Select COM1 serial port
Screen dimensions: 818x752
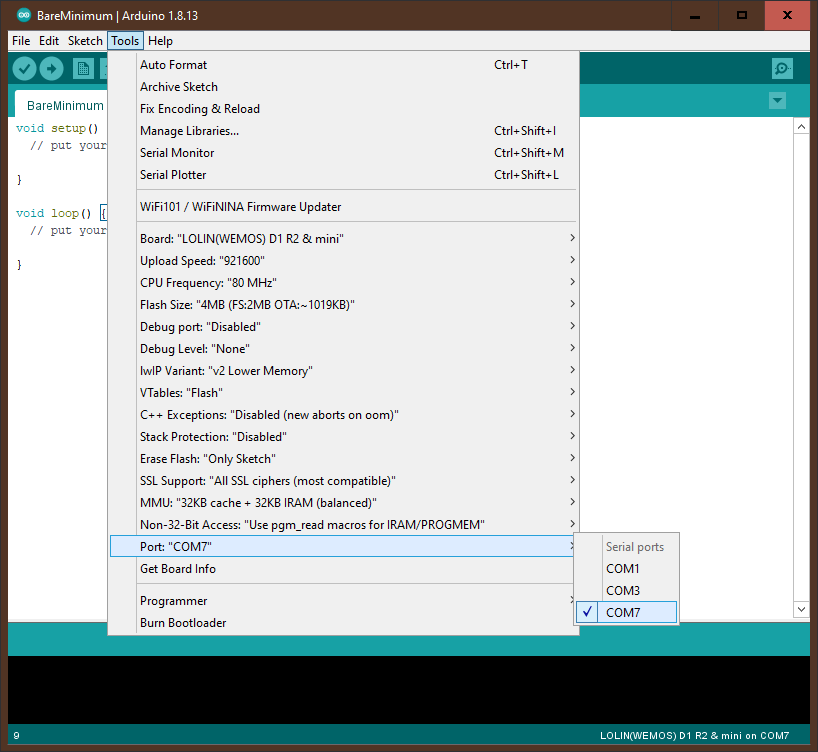point(627,568)
